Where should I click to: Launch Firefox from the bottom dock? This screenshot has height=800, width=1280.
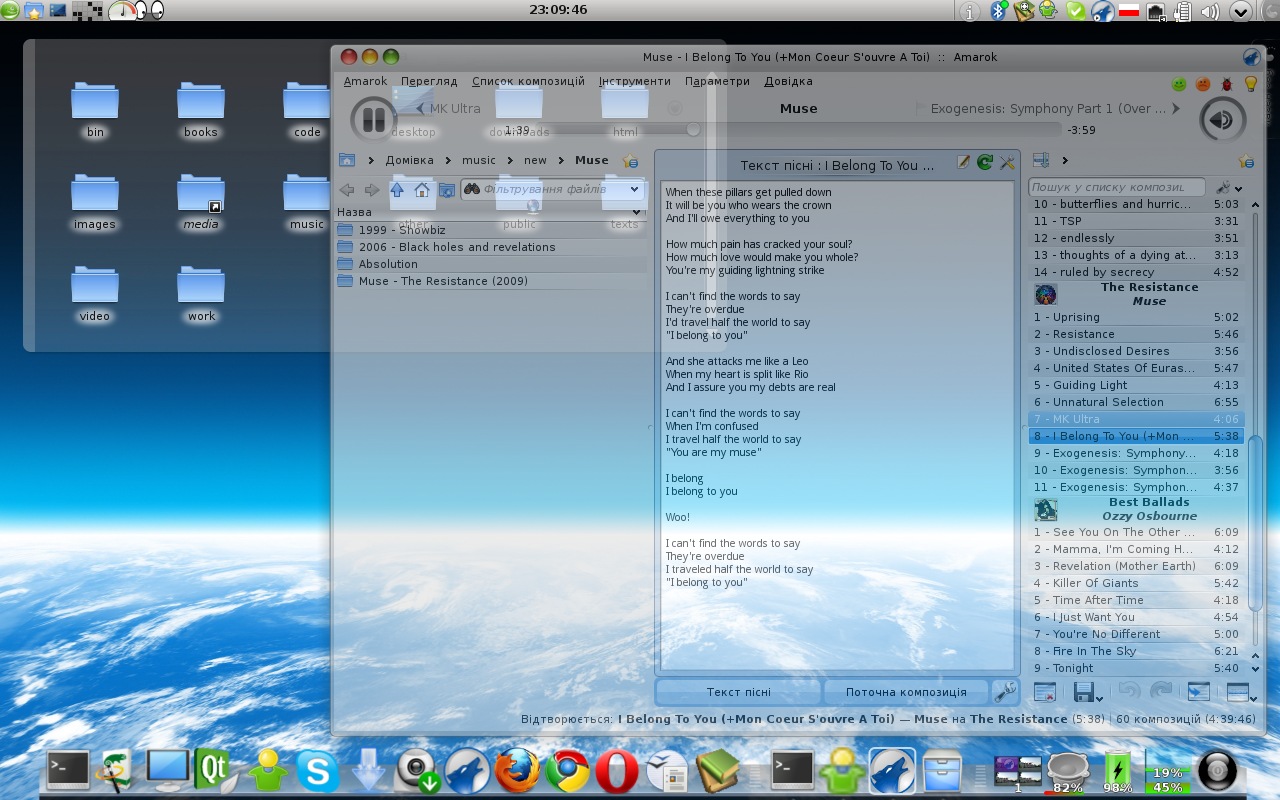(x=517, y=771)
